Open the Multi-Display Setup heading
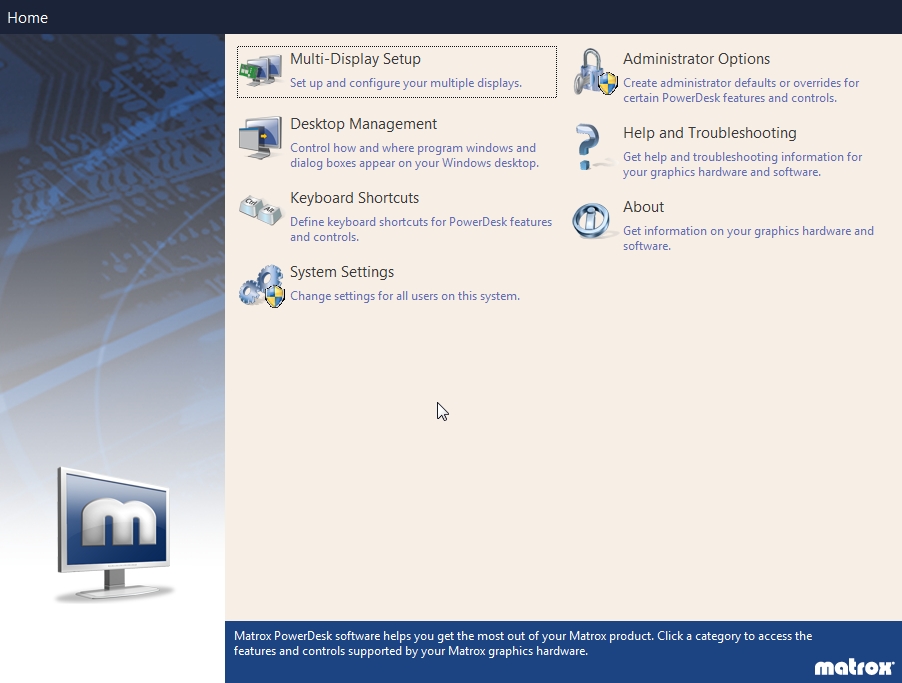902x683 pixels. tap(356, 59)
